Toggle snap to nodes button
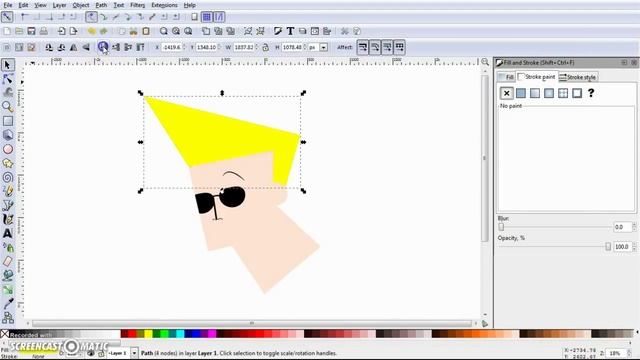This screenshot has height=360, width=640. [x=91, y=17]
